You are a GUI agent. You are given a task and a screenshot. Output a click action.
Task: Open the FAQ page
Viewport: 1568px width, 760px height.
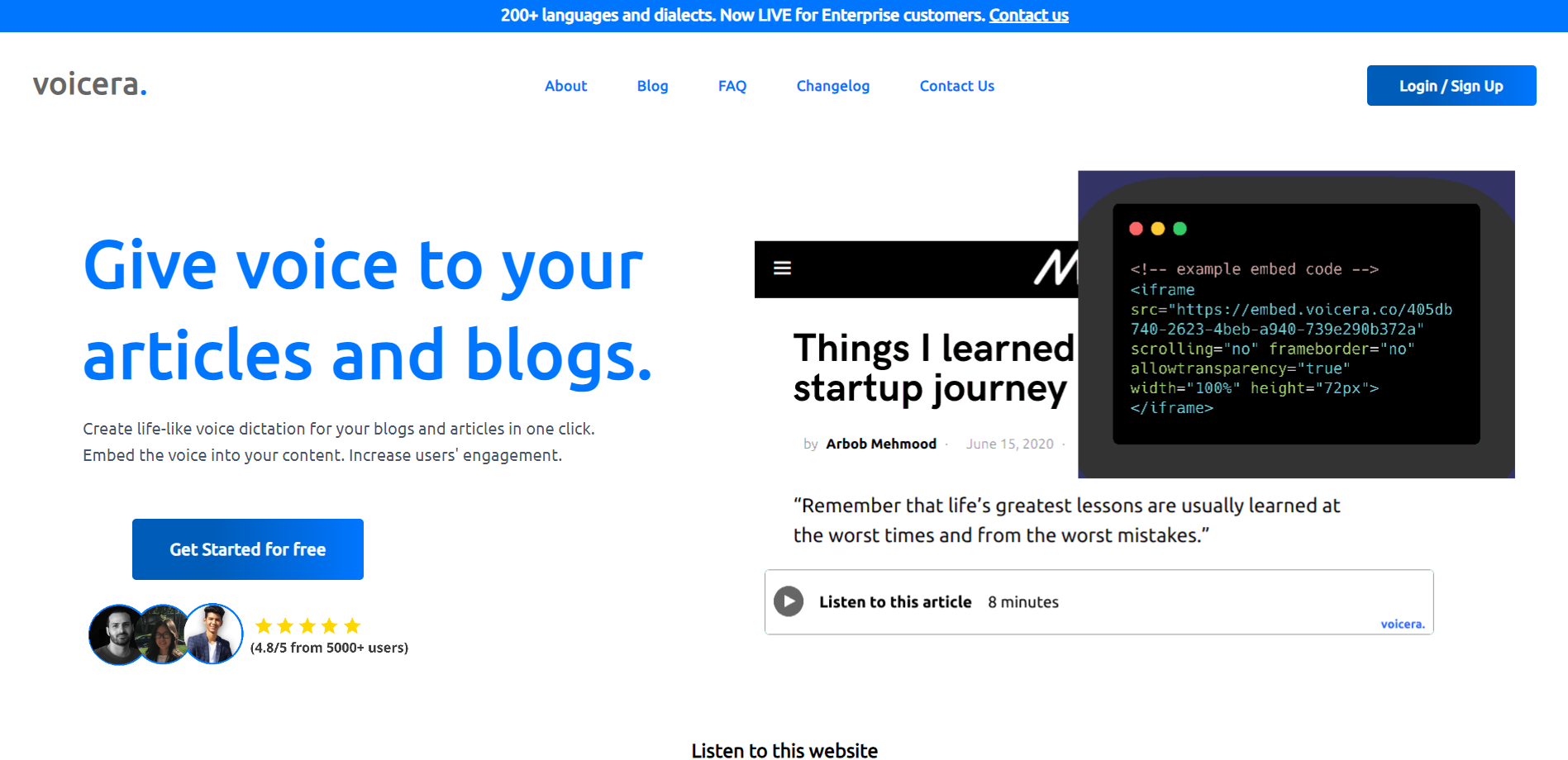tap(732, 86)
